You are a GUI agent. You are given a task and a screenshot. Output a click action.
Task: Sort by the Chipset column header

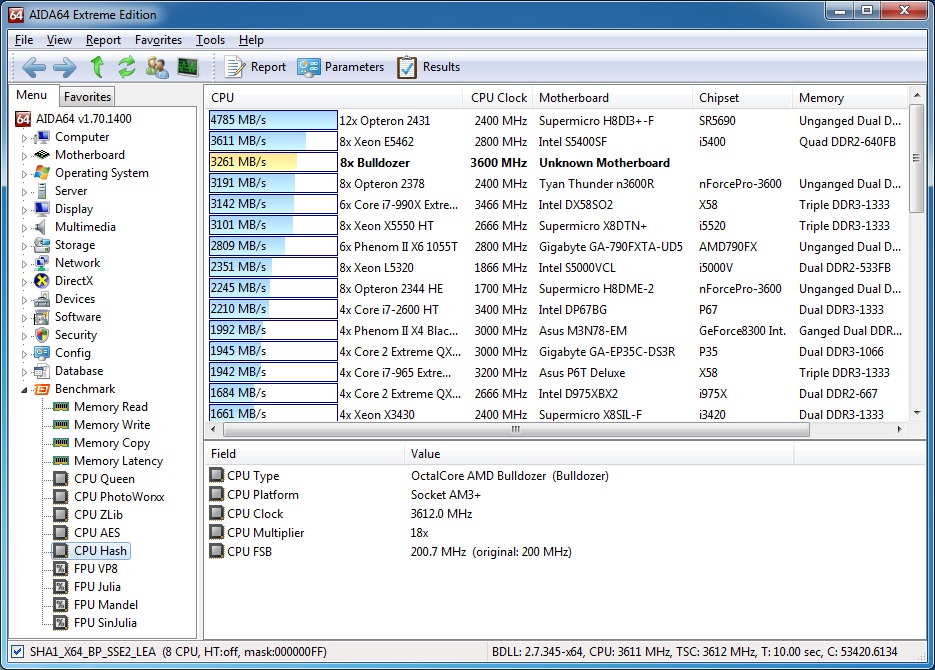coord(742,98)
